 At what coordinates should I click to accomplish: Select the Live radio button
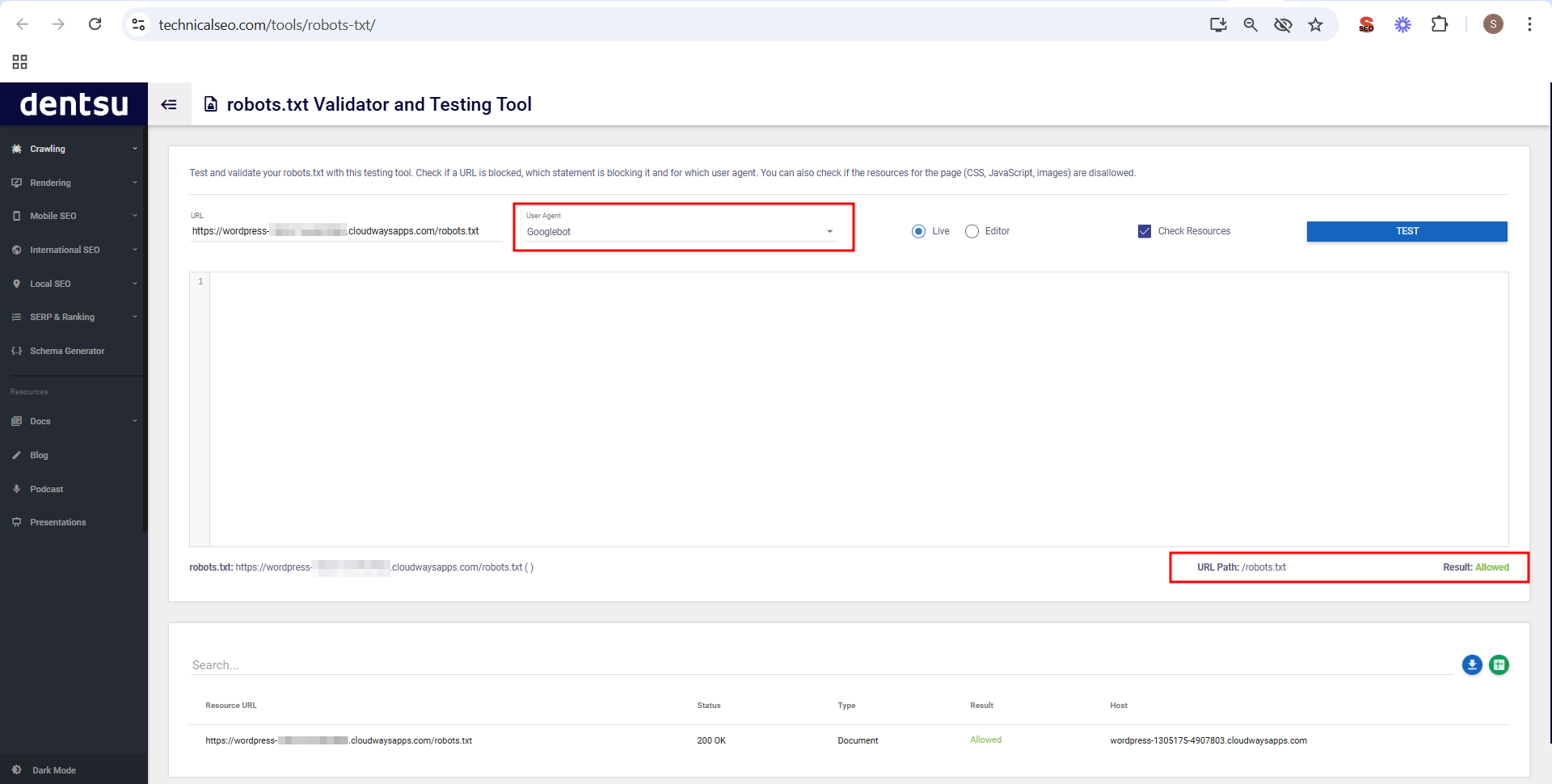918,231
